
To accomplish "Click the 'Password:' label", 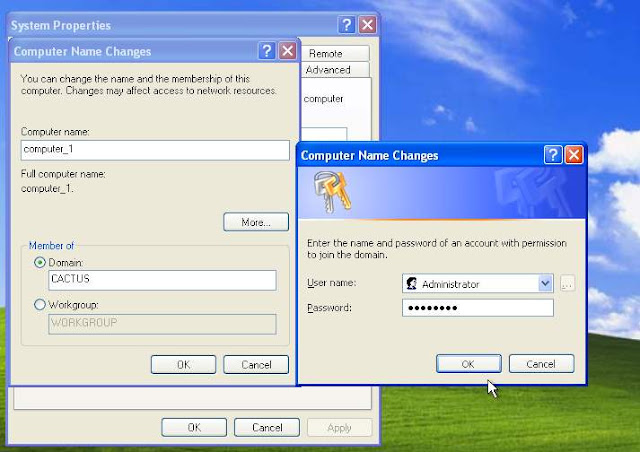I will point(329,307).
